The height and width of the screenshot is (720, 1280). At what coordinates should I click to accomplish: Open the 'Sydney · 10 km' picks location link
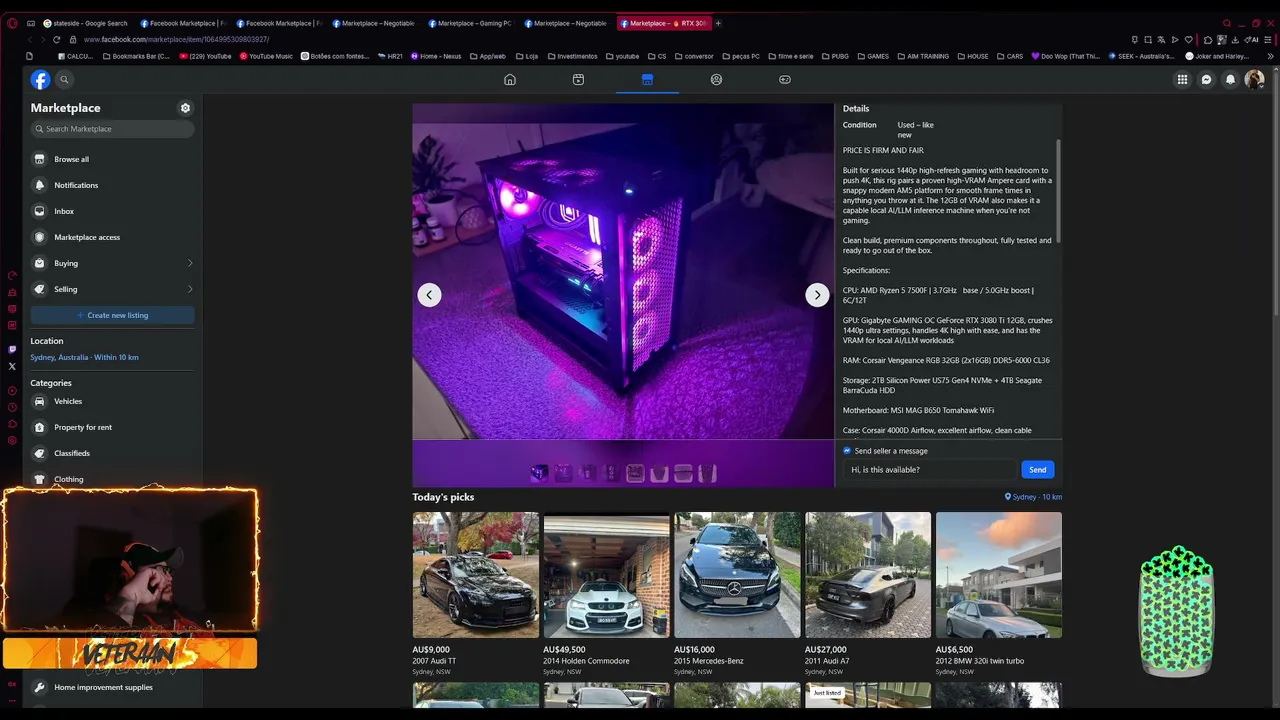point(1033,497)
